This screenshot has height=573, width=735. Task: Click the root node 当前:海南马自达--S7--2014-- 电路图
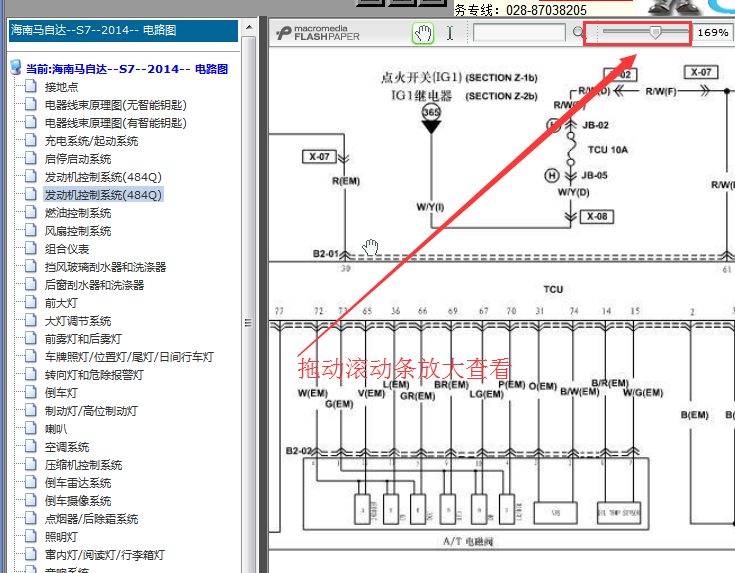pos(127,69)
